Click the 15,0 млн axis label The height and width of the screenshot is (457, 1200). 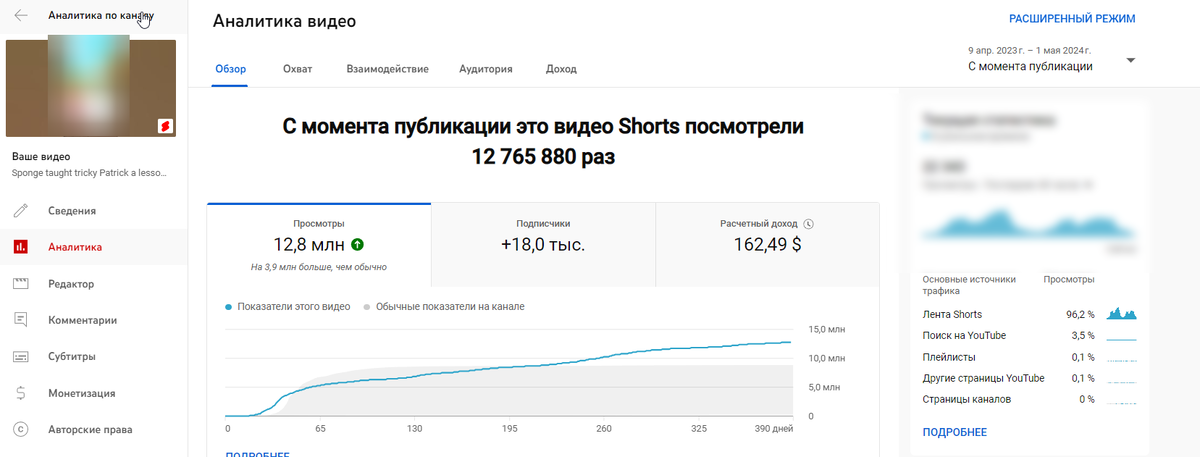826,329
